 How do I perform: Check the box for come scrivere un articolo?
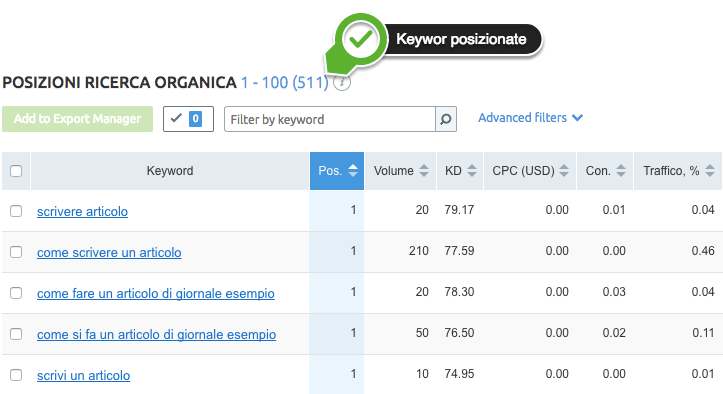(16, 252)
